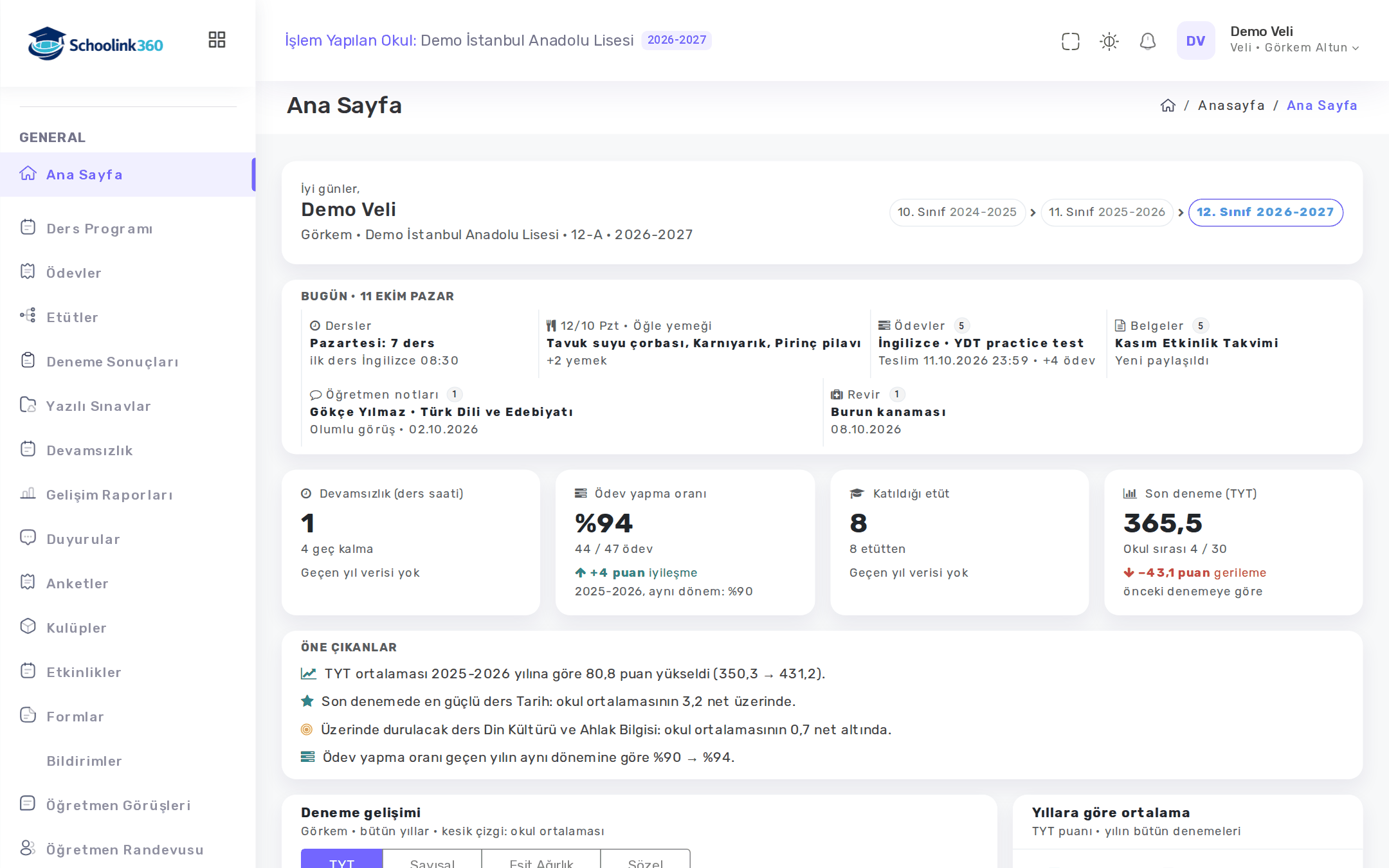Click the Öğretmen Randevusu sidebar icon
Image resolution: width=1389 pixels, height=868 pixels.
pos(28,848)
